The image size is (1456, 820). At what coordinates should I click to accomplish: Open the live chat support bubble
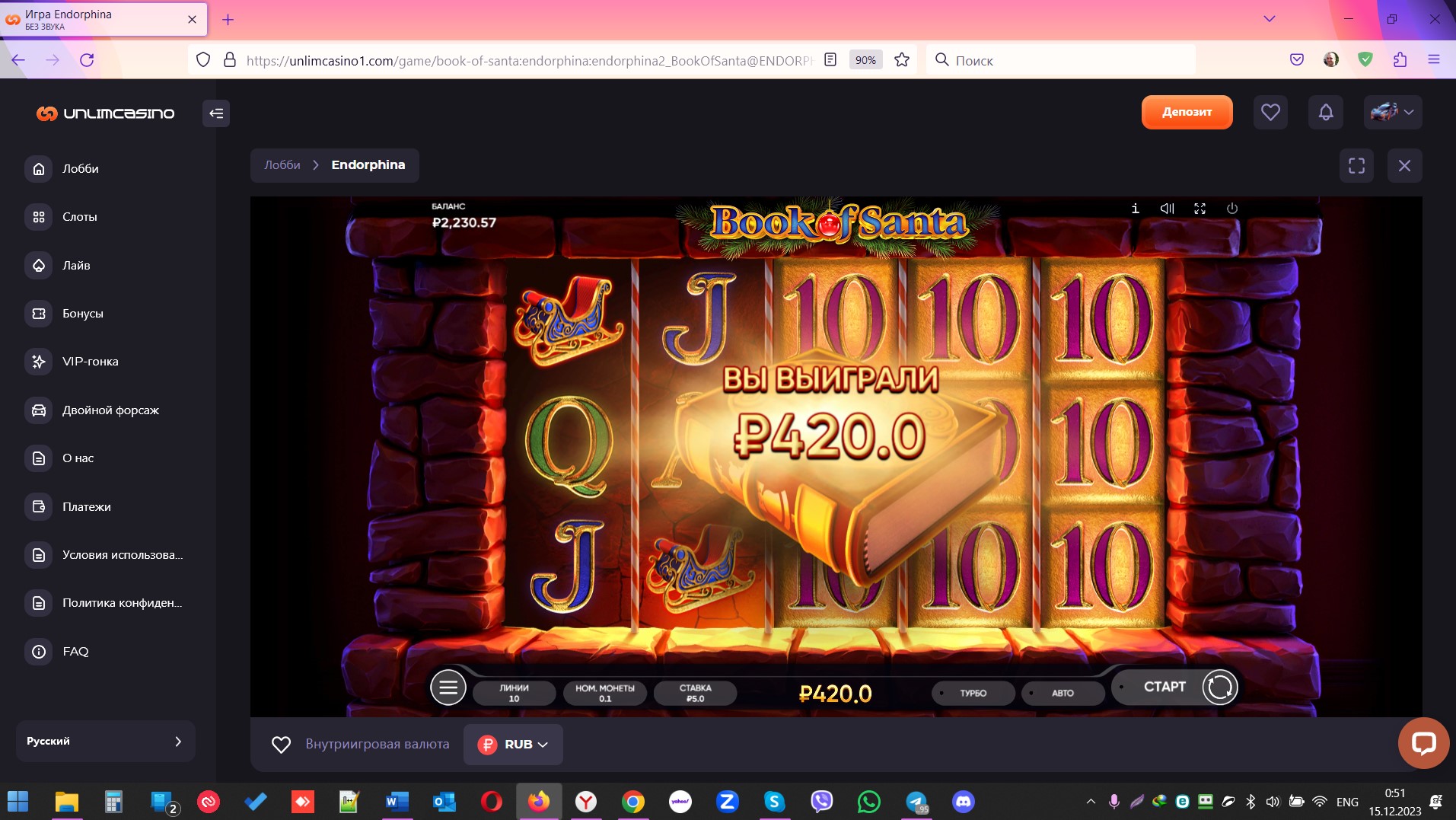[x=1423, y=743]
